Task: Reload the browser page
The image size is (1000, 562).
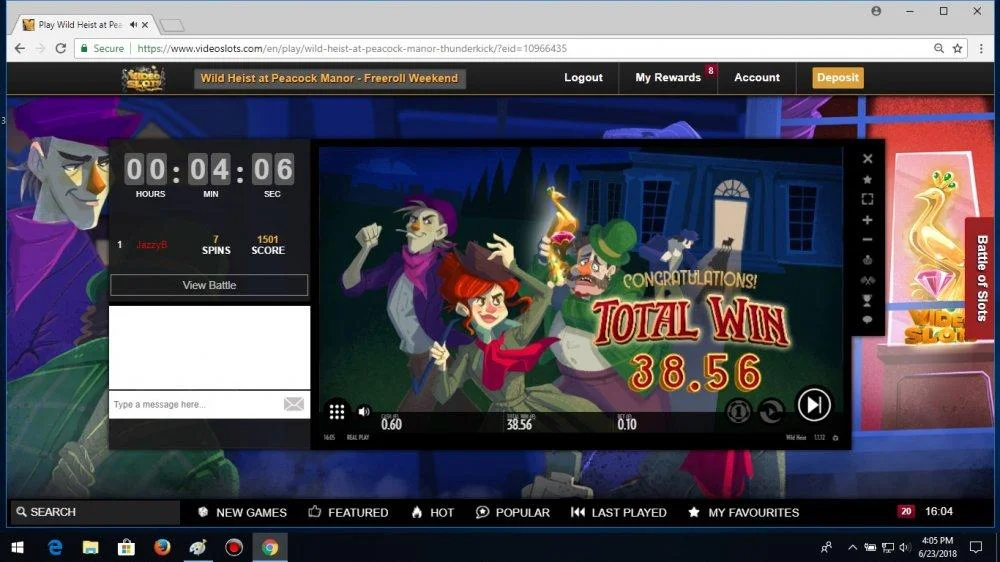Action: coord(61,48)
